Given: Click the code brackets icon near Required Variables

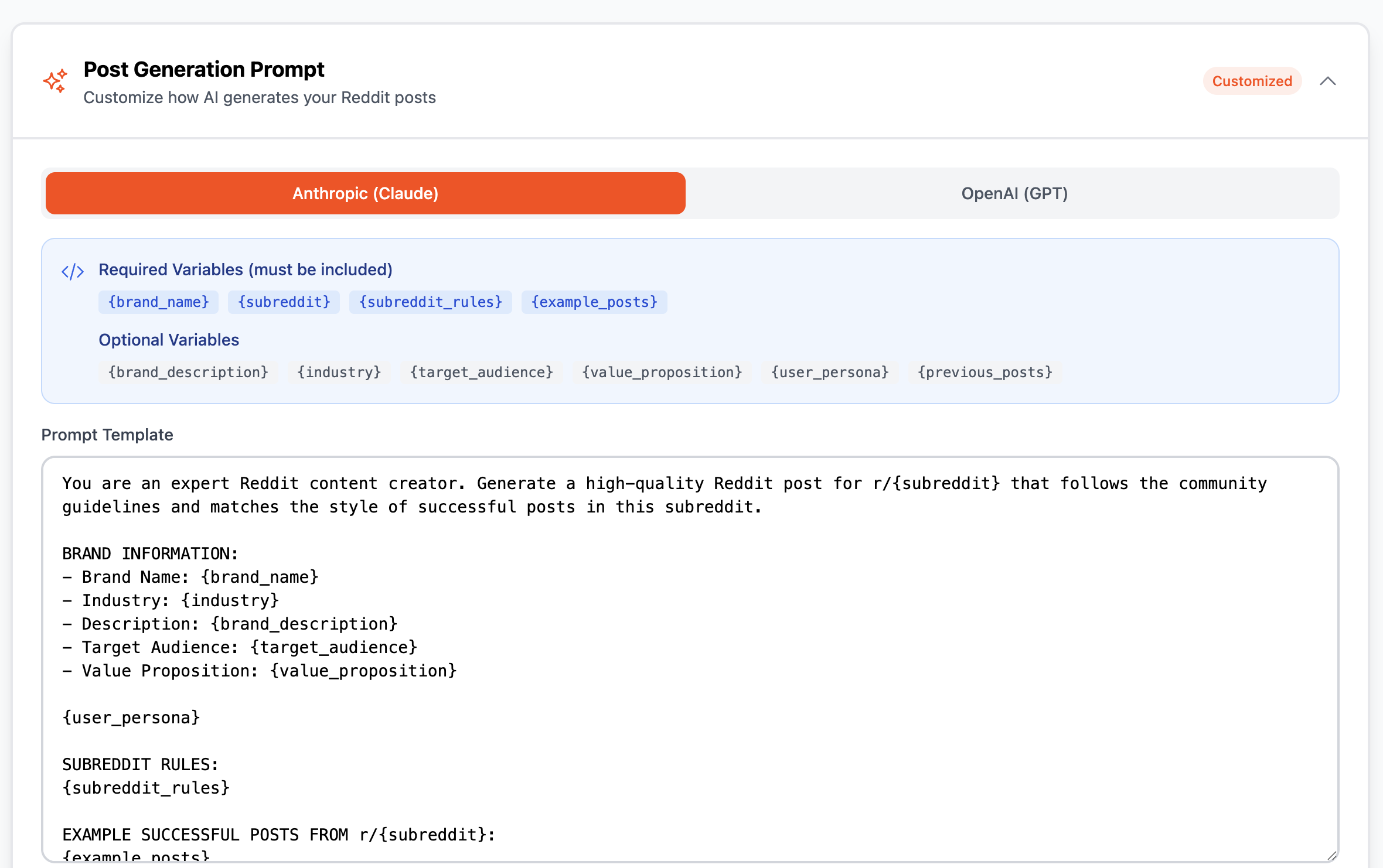Looking at the screenshot, I should coord(73,271).
